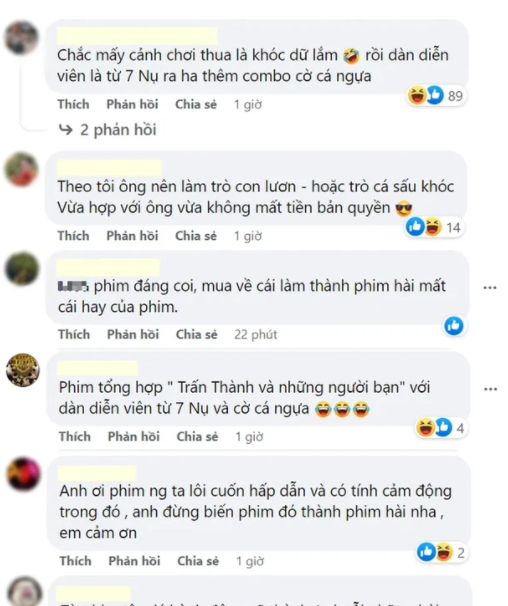Open reactions on 'Trấn Thành và những người bạn' comment
The width and height of the screenshot is (508, 606).
click(x=441, y=428)
